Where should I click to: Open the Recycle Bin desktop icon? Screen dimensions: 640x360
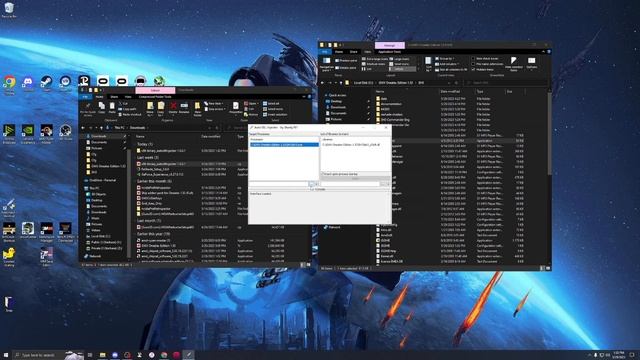tap(9, 10)
